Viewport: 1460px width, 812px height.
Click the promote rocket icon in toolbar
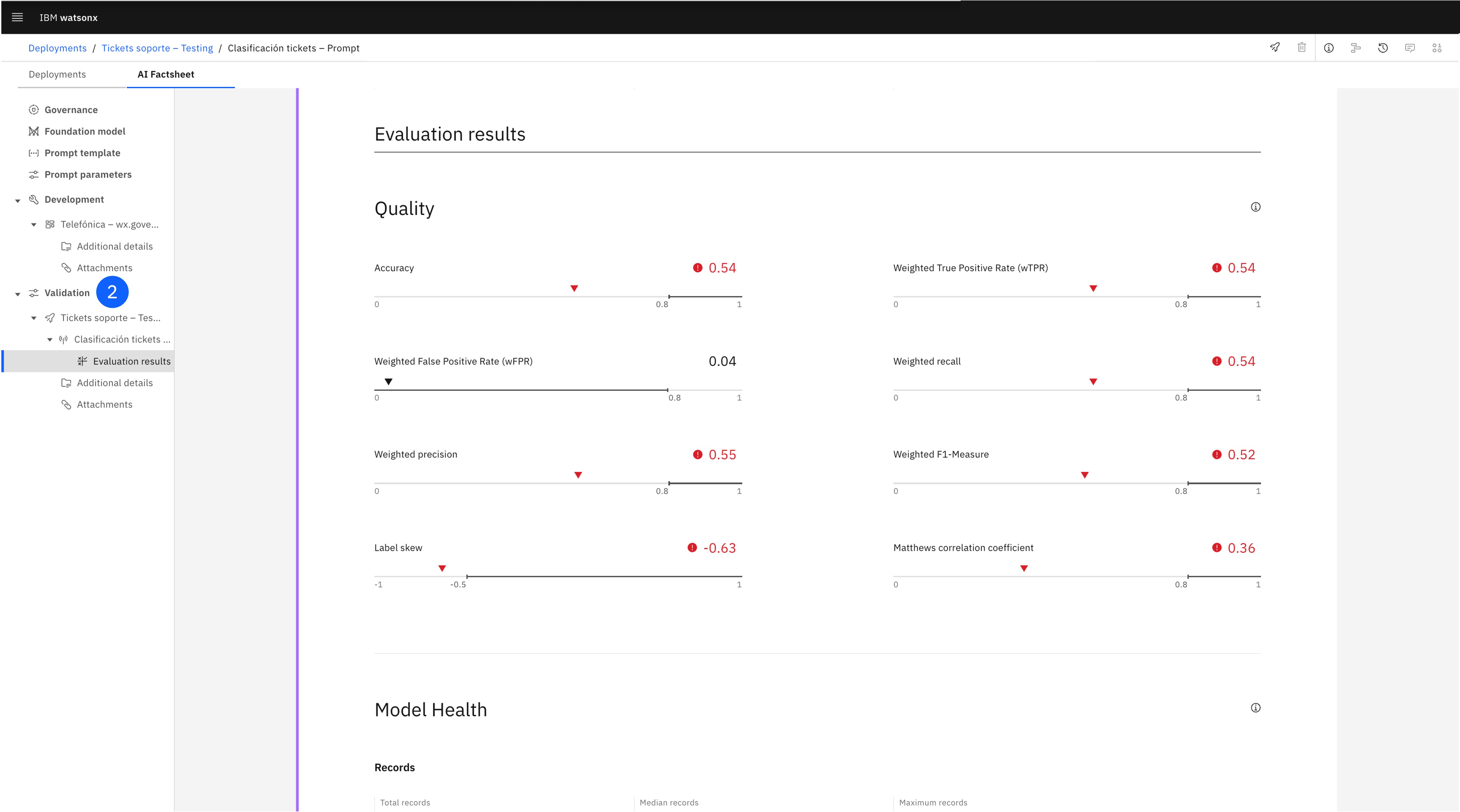click(x=1275, y=47)
